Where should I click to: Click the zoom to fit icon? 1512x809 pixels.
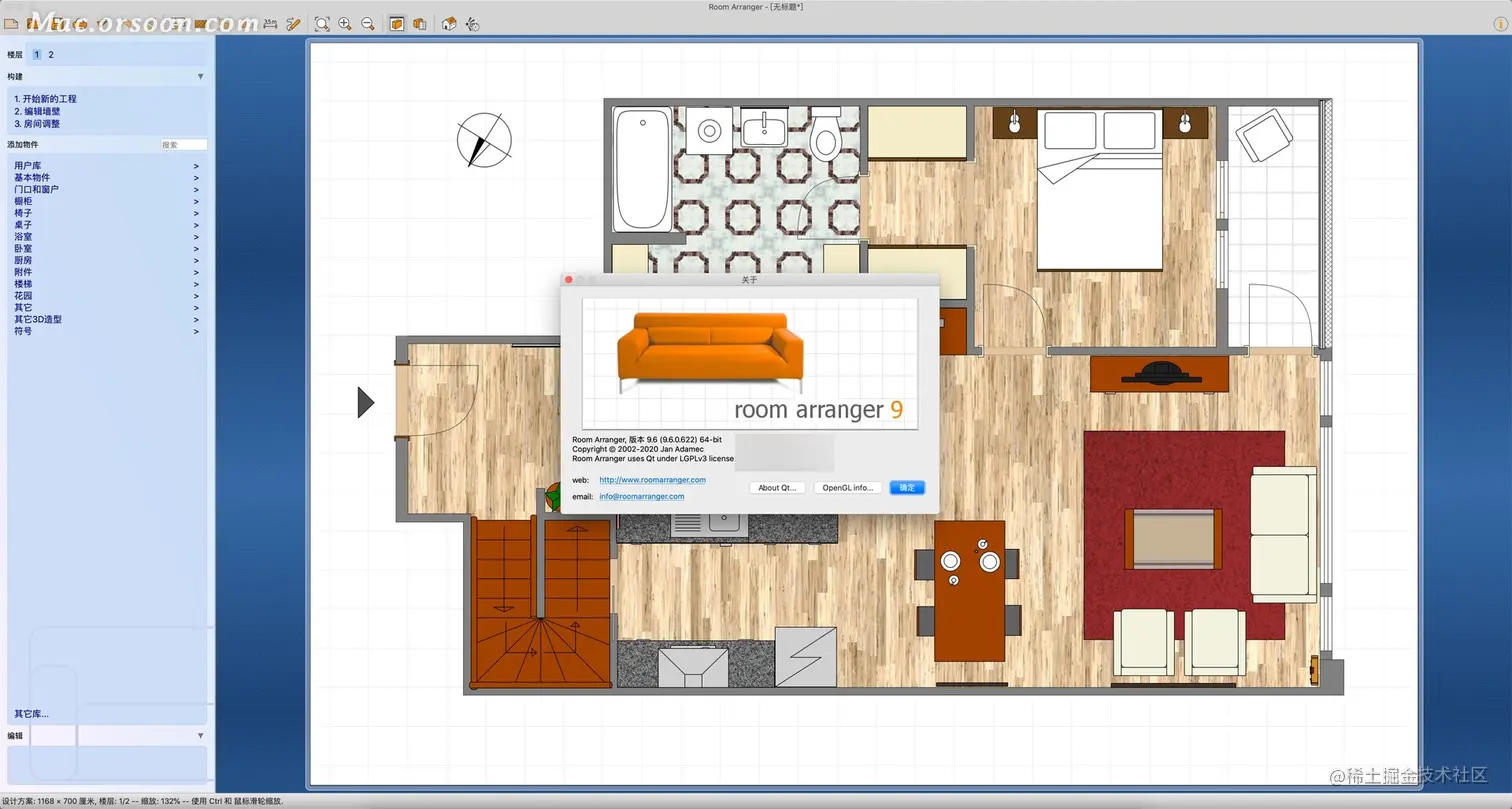tap(322, 24)
